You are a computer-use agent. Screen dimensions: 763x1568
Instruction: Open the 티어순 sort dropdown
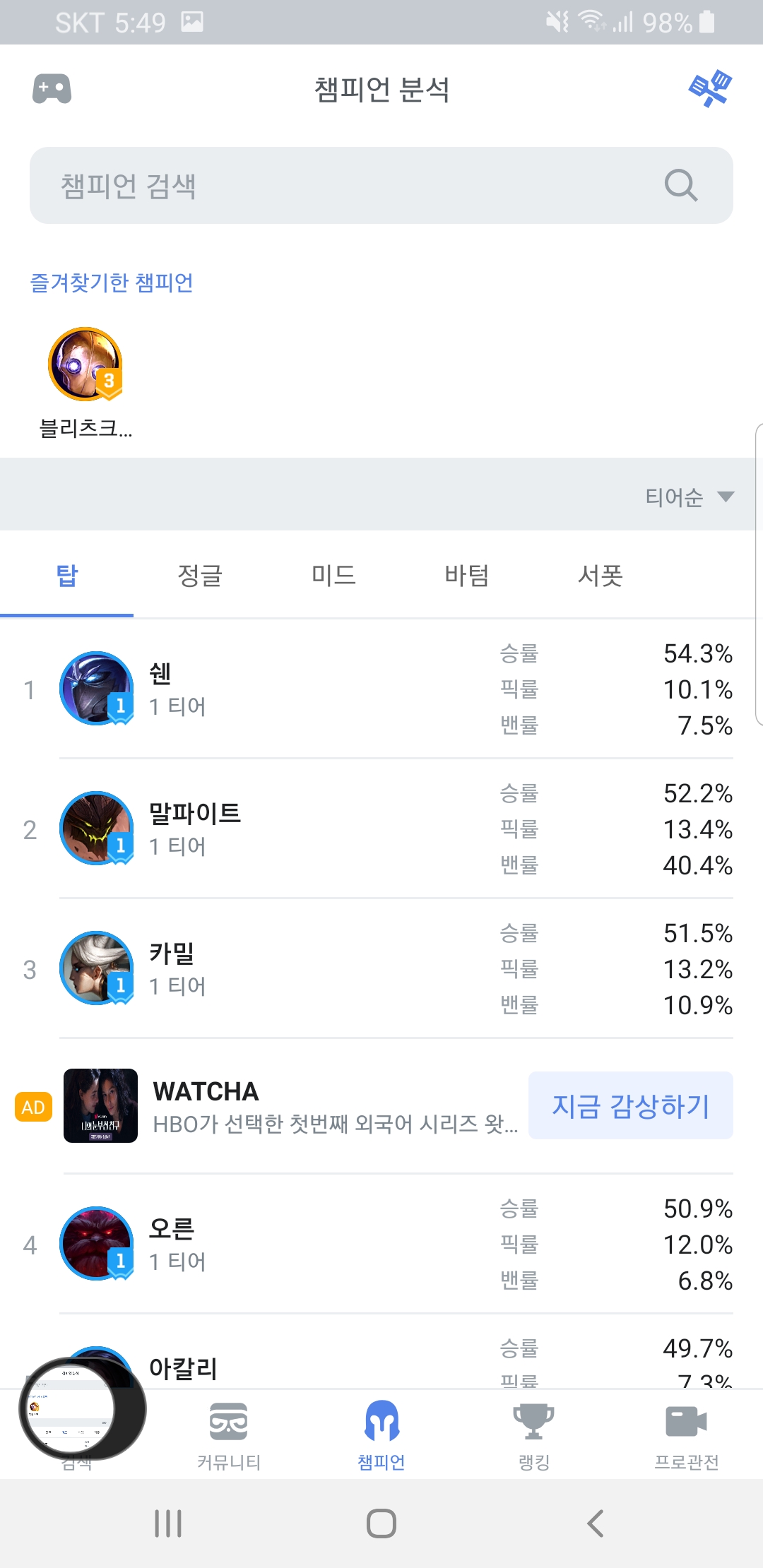[689, 497]
